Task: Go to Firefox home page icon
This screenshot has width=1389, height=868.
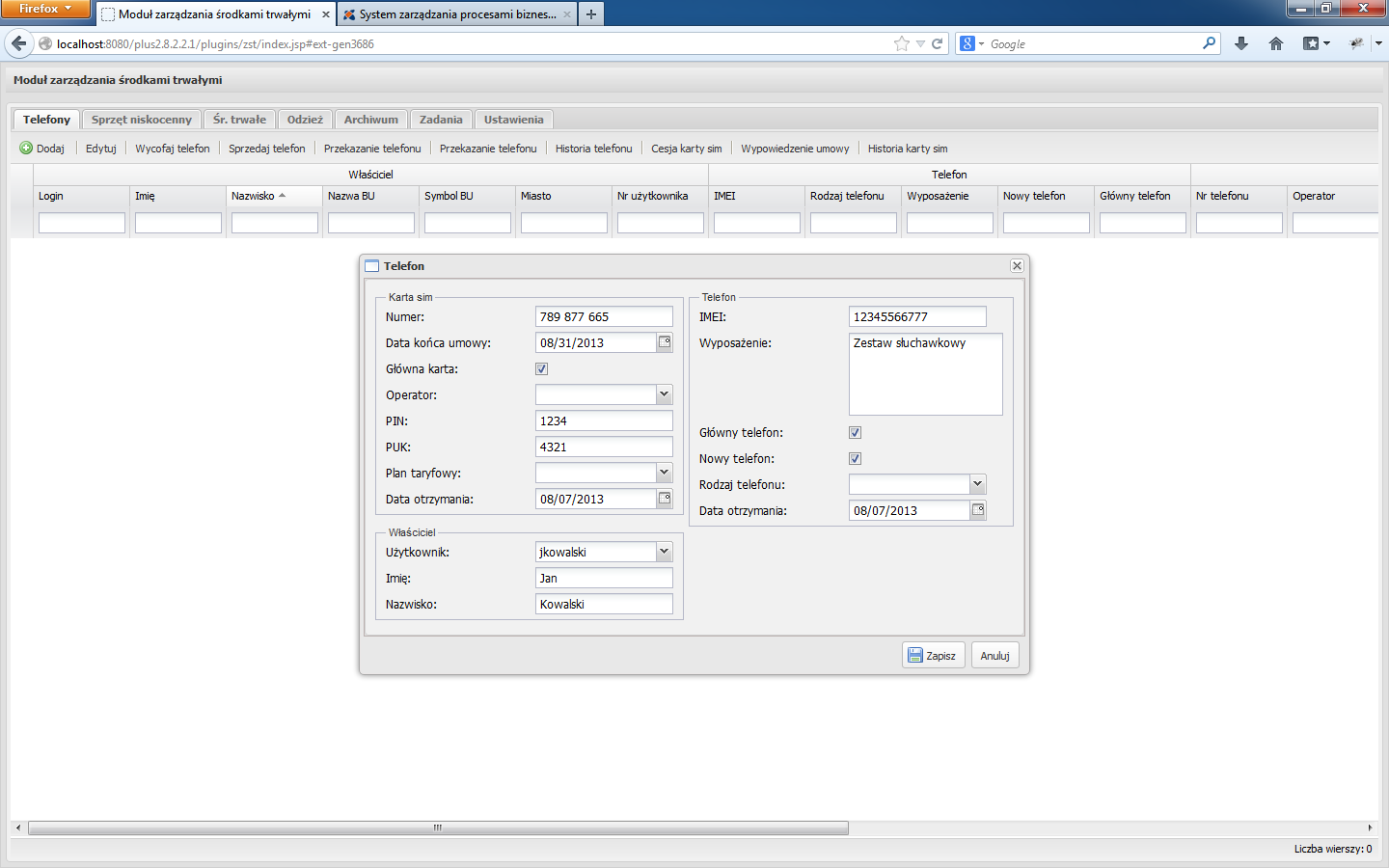Action: pyautogui.click(x=1276, y=43)
